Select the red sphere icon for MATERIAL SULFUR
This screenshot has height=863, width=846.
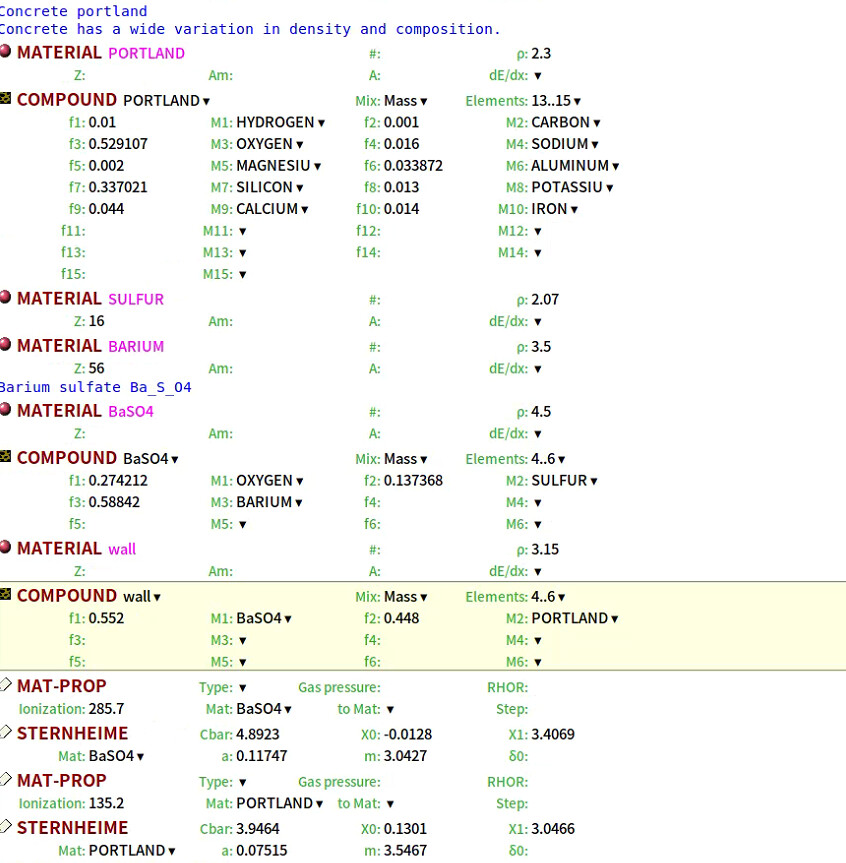pos(6,297)
